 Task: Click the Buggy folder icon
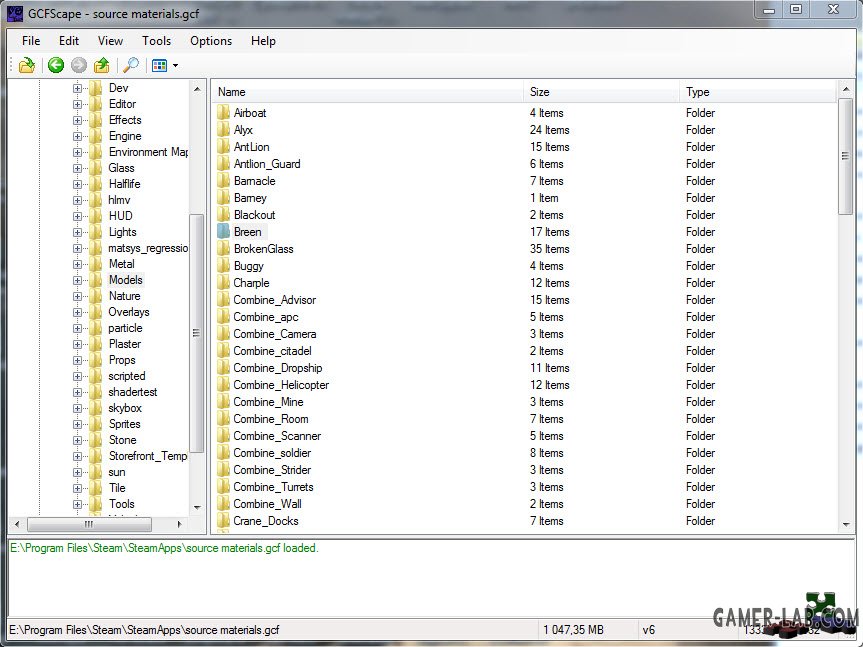point(223,266)
